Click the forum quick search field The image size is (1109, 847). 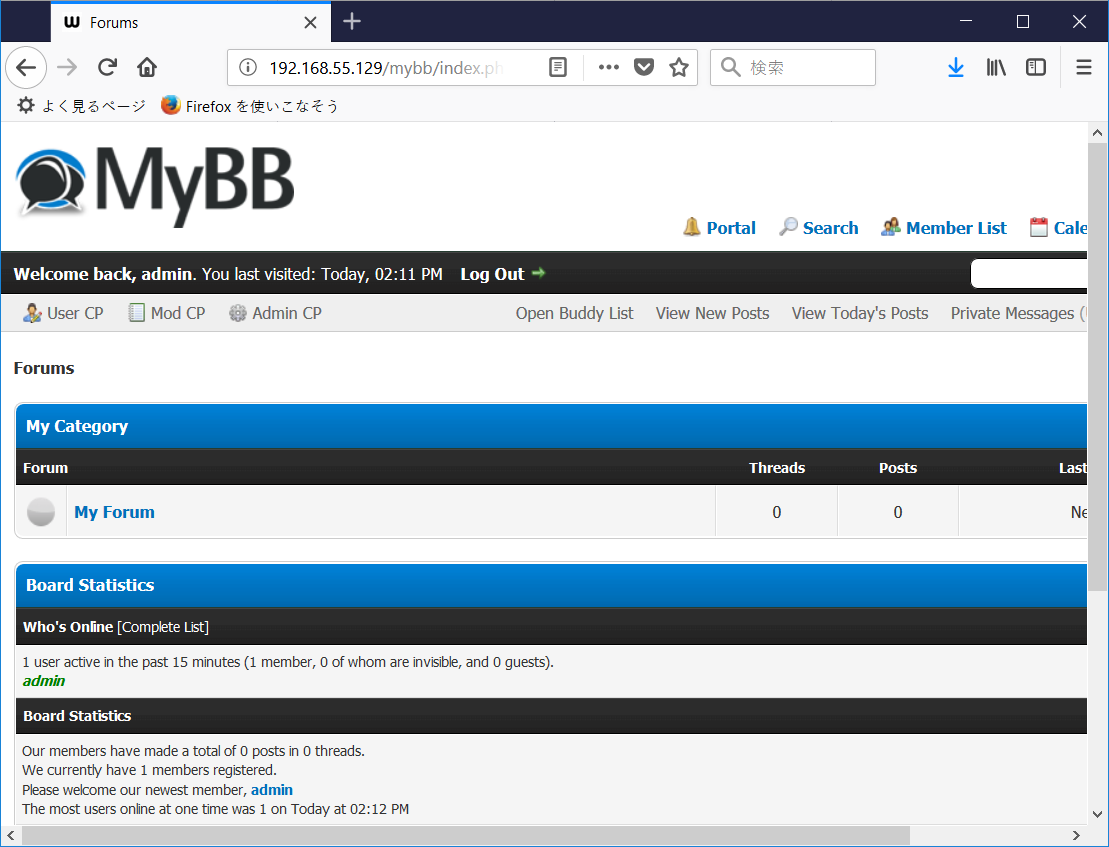pyautogui.click(x=1029, y=274)
